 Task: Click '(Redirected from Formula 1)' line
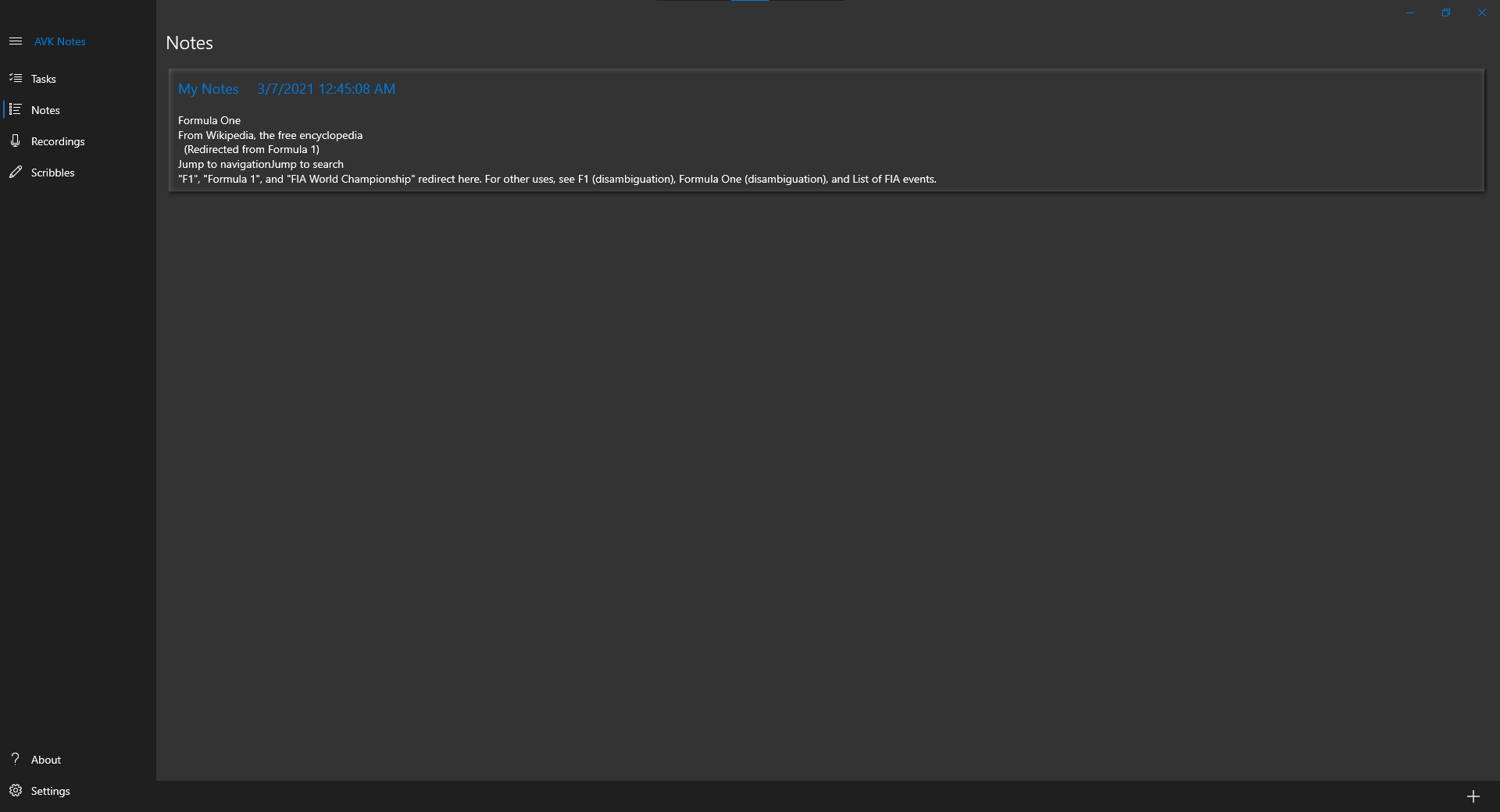252,149
